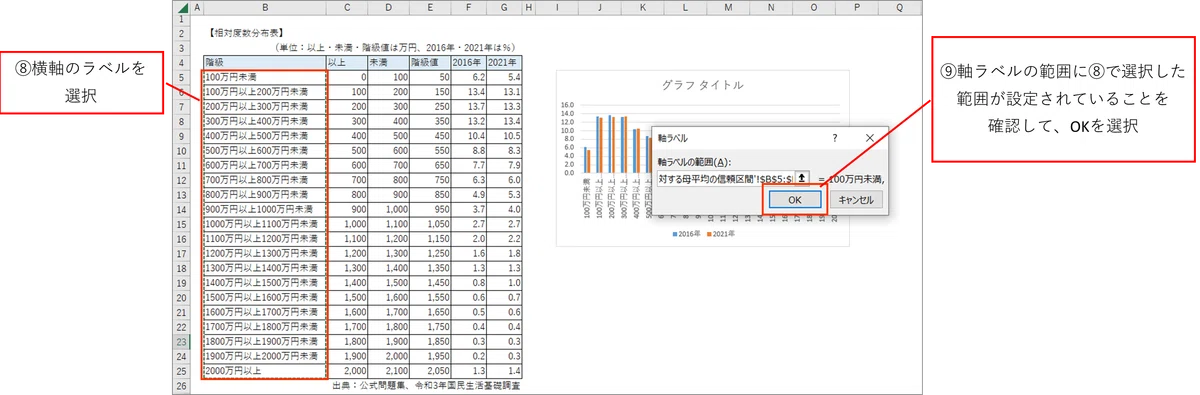Select the column G header
The image size is (1200, 395).
pyautogui.click(x=504, y=8)
